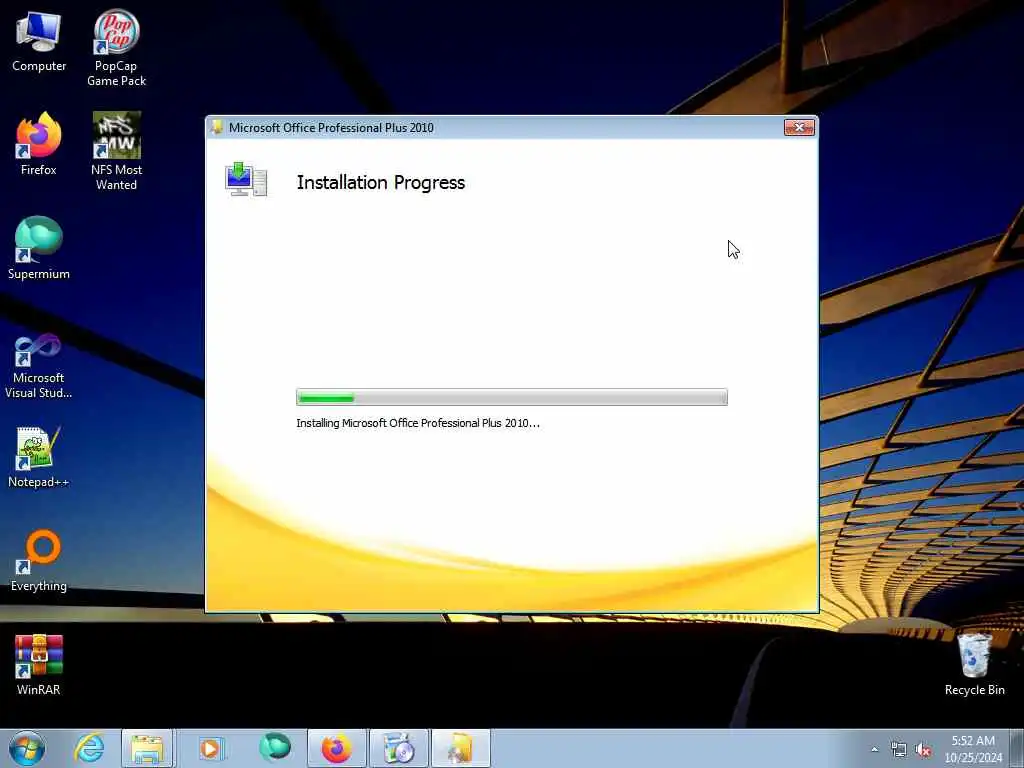
Task: Click the Show desktop strip
Action: click(x=1017, y=748)
